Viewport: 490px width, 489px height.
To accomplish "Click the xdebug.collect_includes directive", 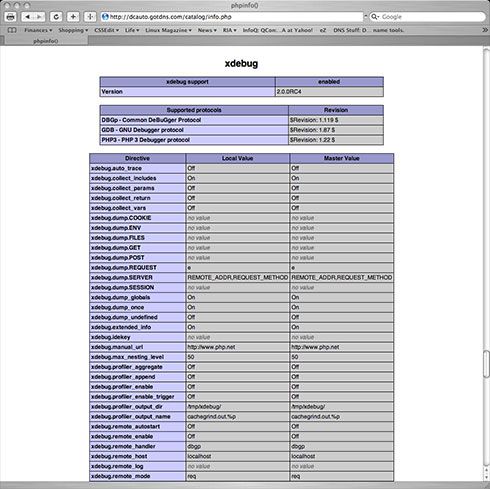I will point(124,178).
